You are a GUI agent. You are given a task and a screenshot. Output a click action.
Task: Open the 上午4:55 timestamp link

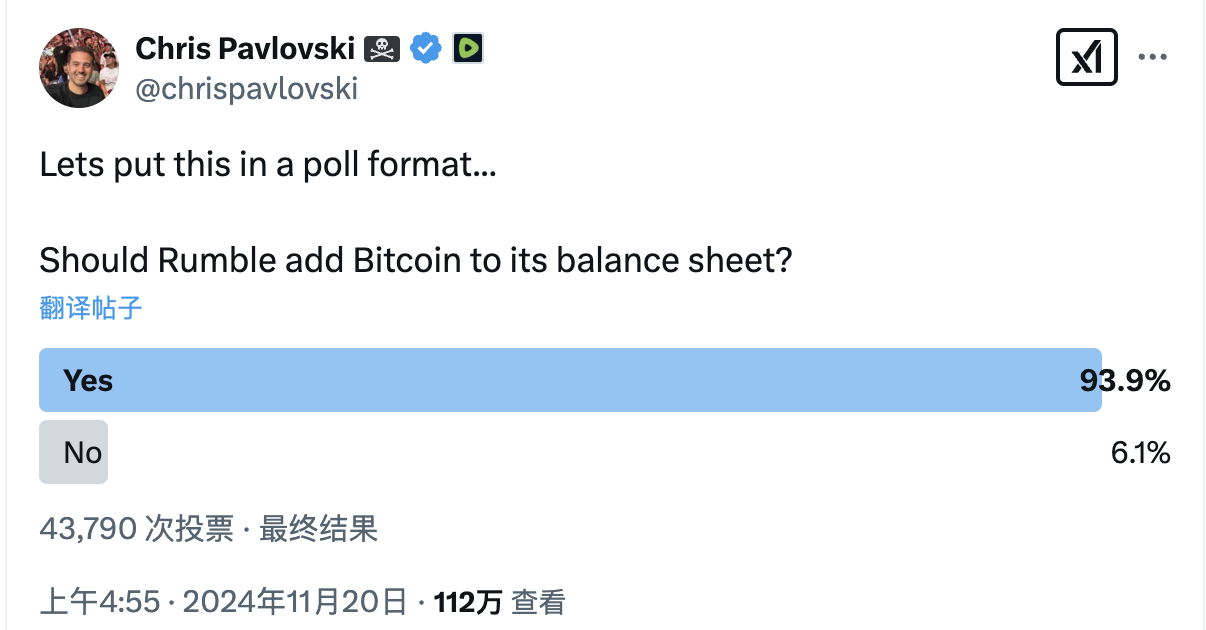pyautogui.click(x=99, y=602)
